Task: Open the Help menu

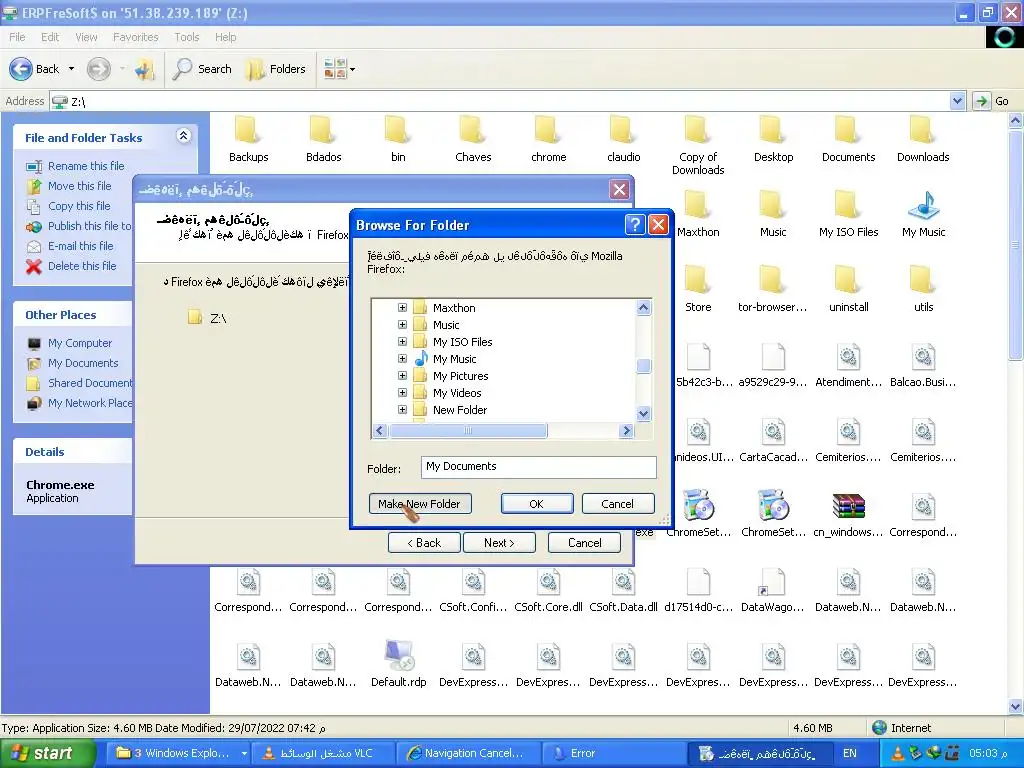Action: point(225,37)
